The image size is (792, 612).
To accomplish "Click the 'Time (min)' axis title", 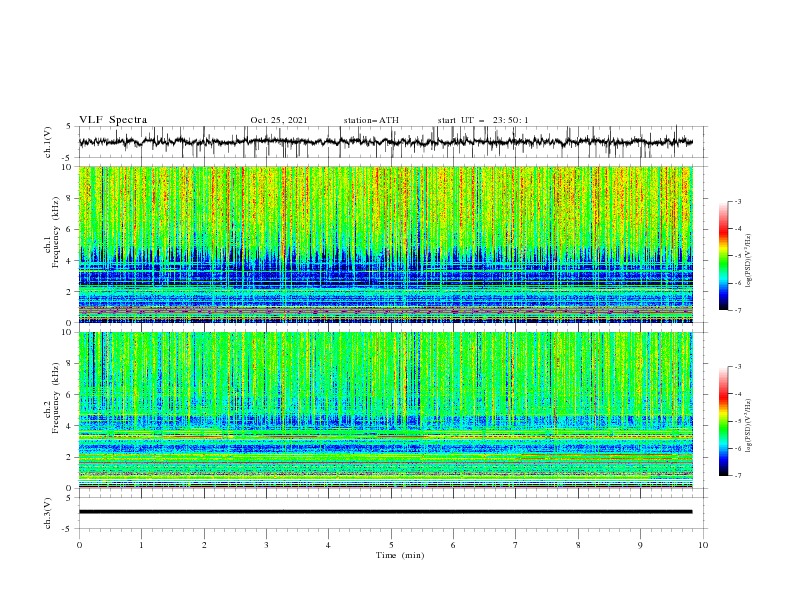I will [400, 555].
